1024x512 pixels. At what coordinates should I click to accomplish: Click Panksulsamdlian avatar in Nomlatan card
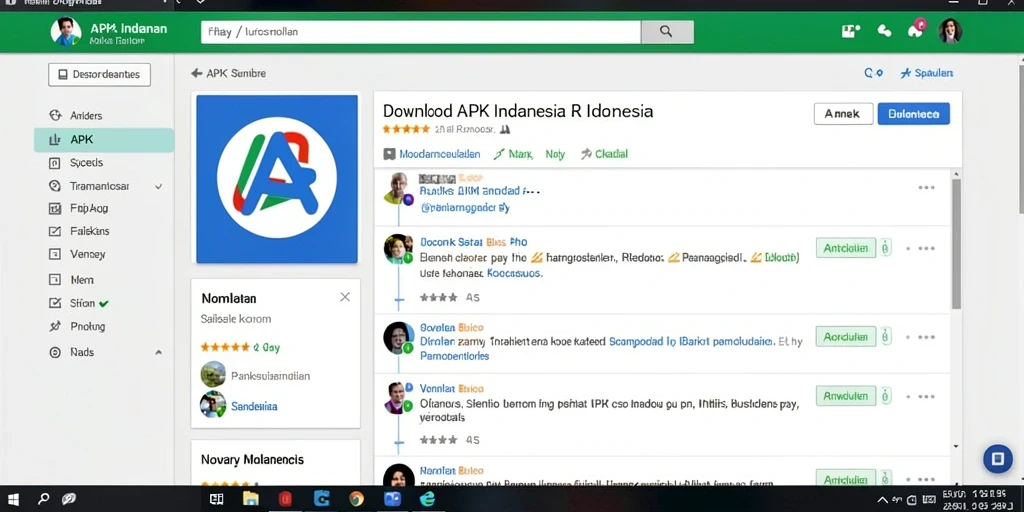[x=213, y=374]
